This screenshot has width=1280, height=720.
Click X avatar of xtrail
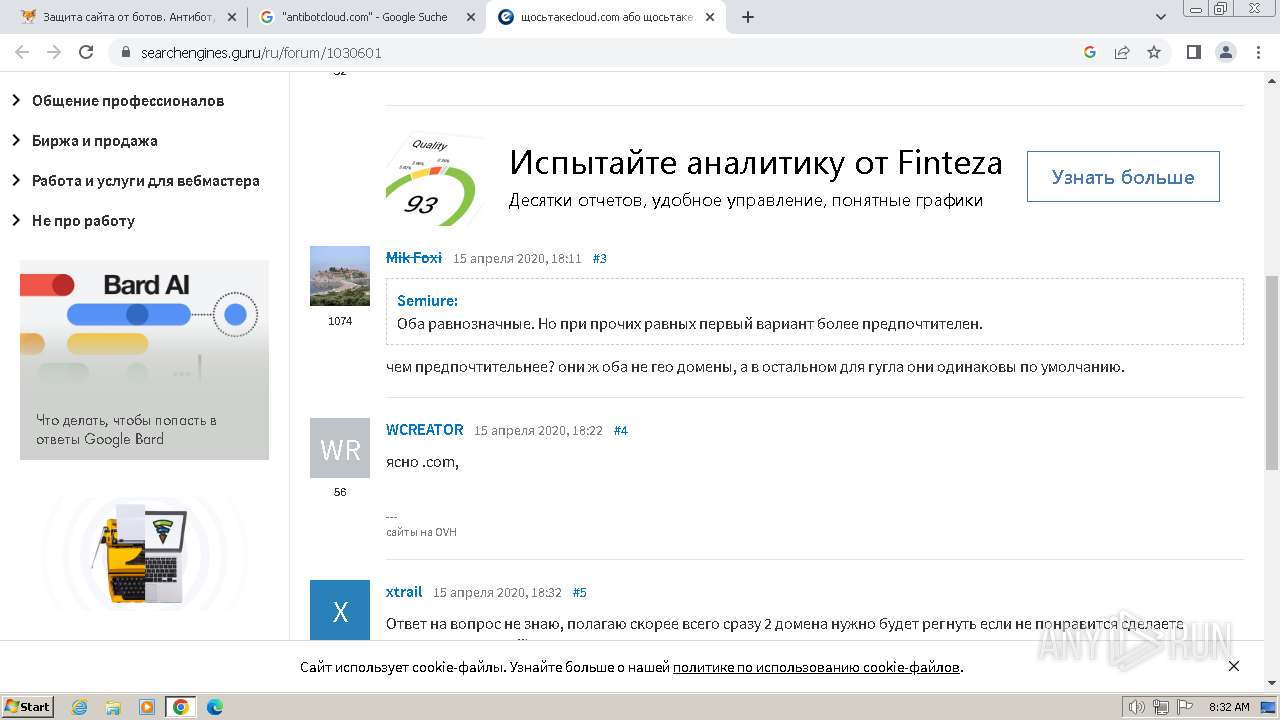tap(340, 610)
